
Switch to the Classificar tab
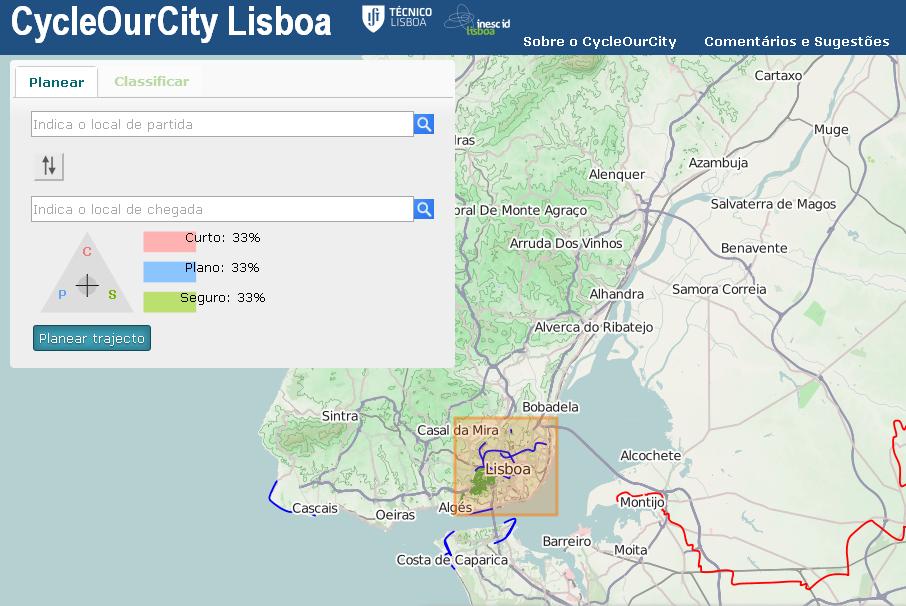151,81
